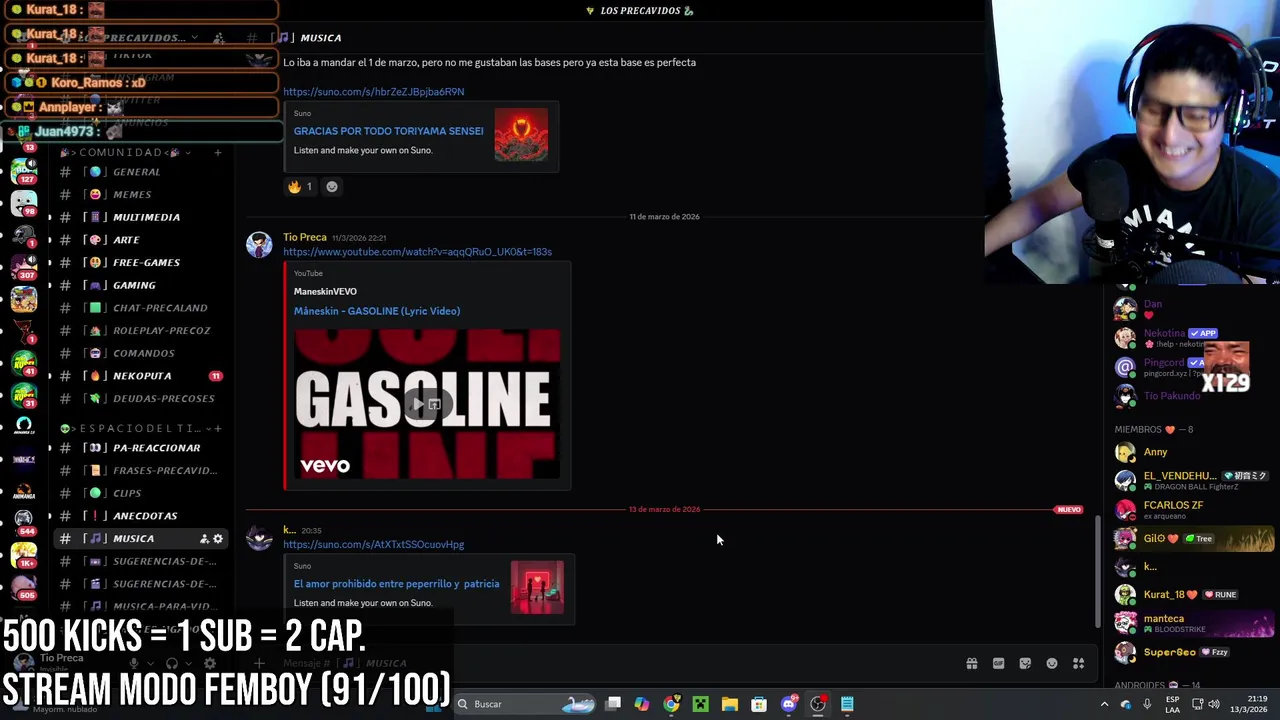Click the ManeskinVEVO channel name

325,291
